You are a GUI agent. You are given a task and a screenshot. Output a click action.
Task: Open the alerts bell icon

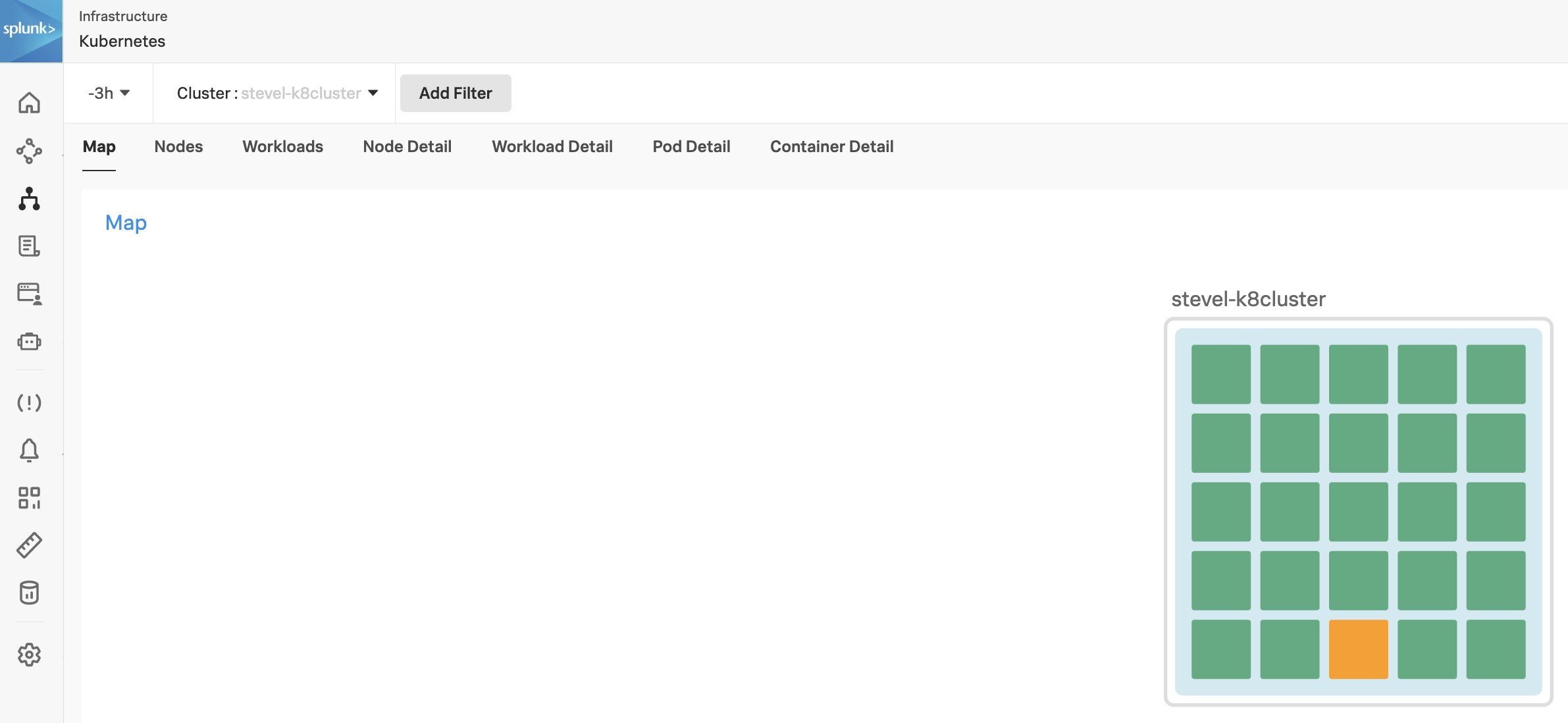pos(29,450)
